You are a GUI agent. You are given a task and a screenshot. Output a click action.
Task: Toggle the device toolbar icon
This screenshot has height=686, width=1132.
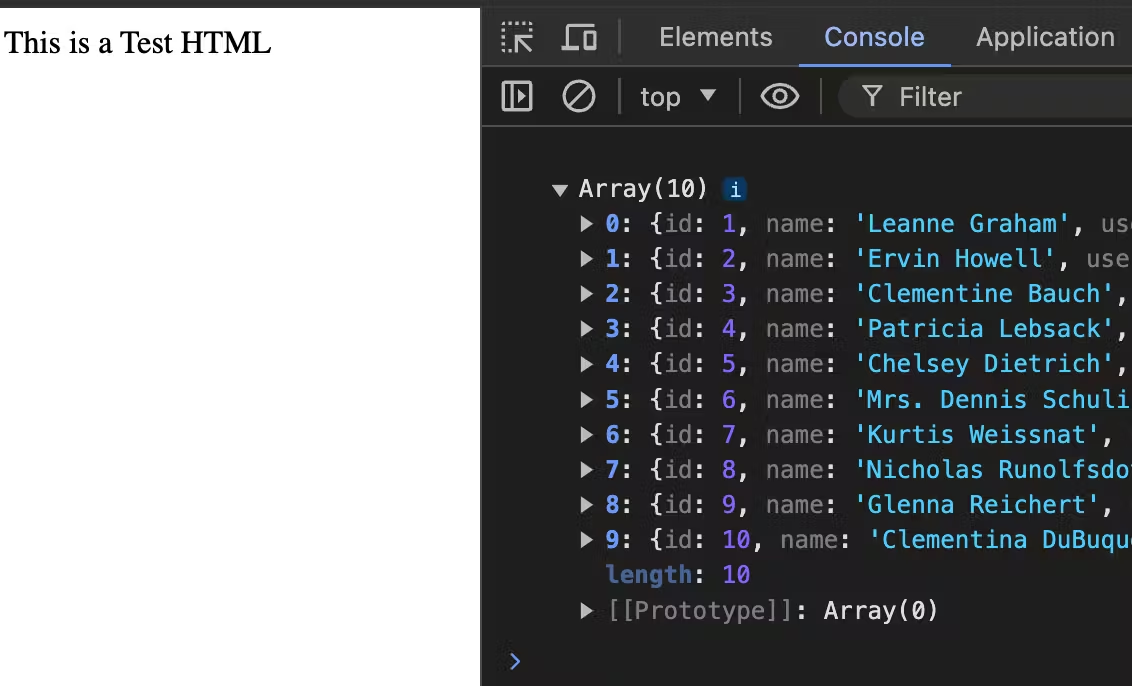pyautogui.click(x=579, y=38)
